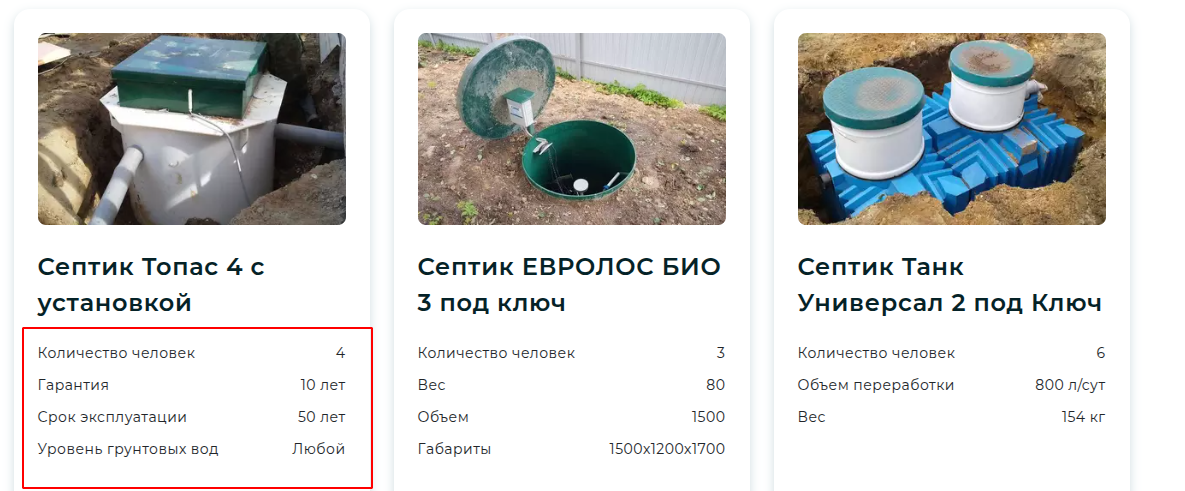This screenshot has height=491, width=1185.
Task: Click the 154 кг weight value
Action: (x=1083, y=417)
